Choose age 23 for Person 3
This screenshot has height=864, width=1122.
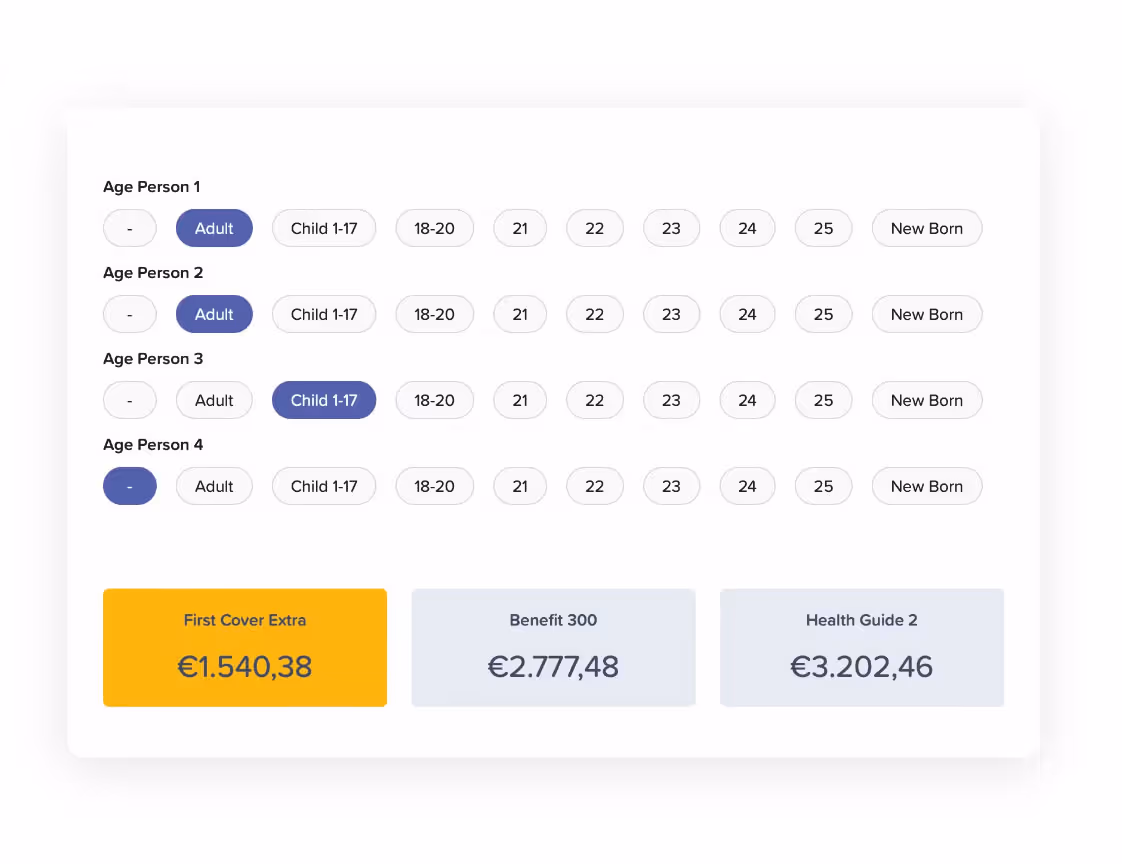pyautogui.click(x=671, y=400)
